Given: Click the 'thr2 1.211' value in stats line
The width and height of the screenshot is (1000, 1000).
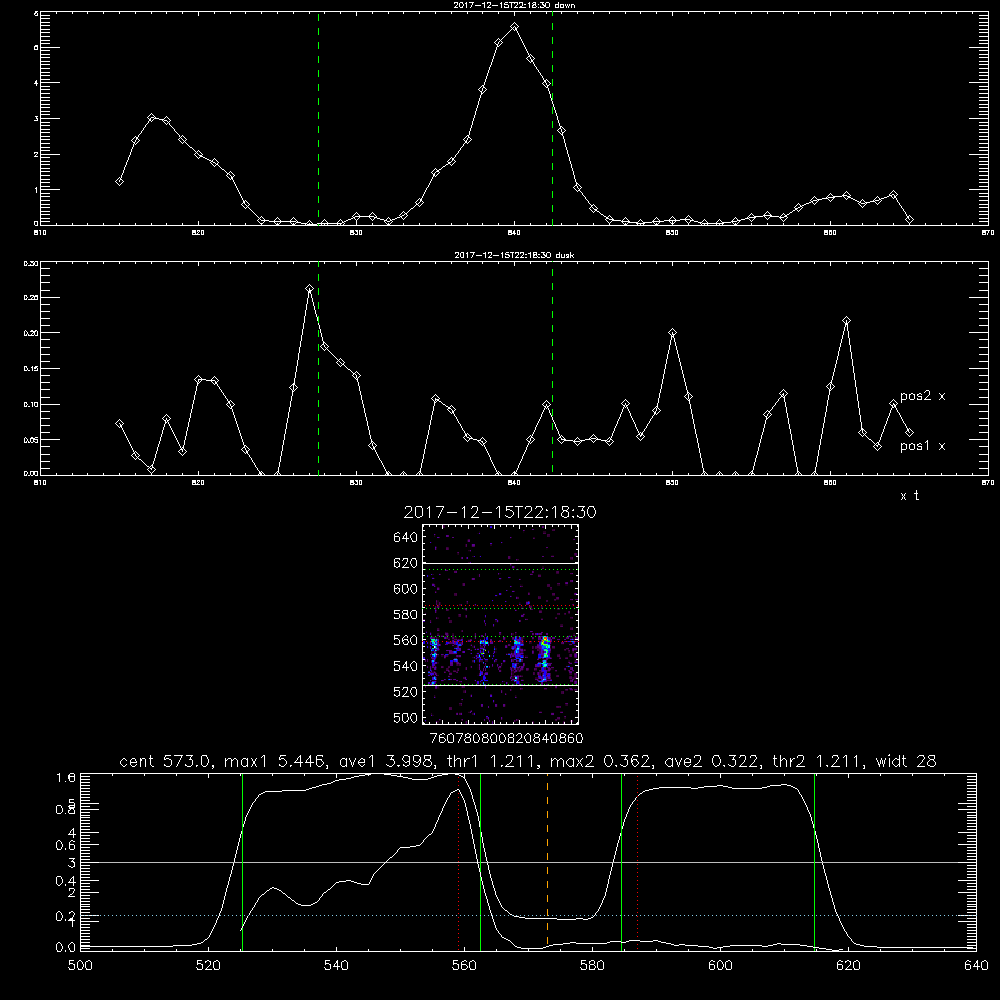Looking at the screenshot, I should [818, 761].
